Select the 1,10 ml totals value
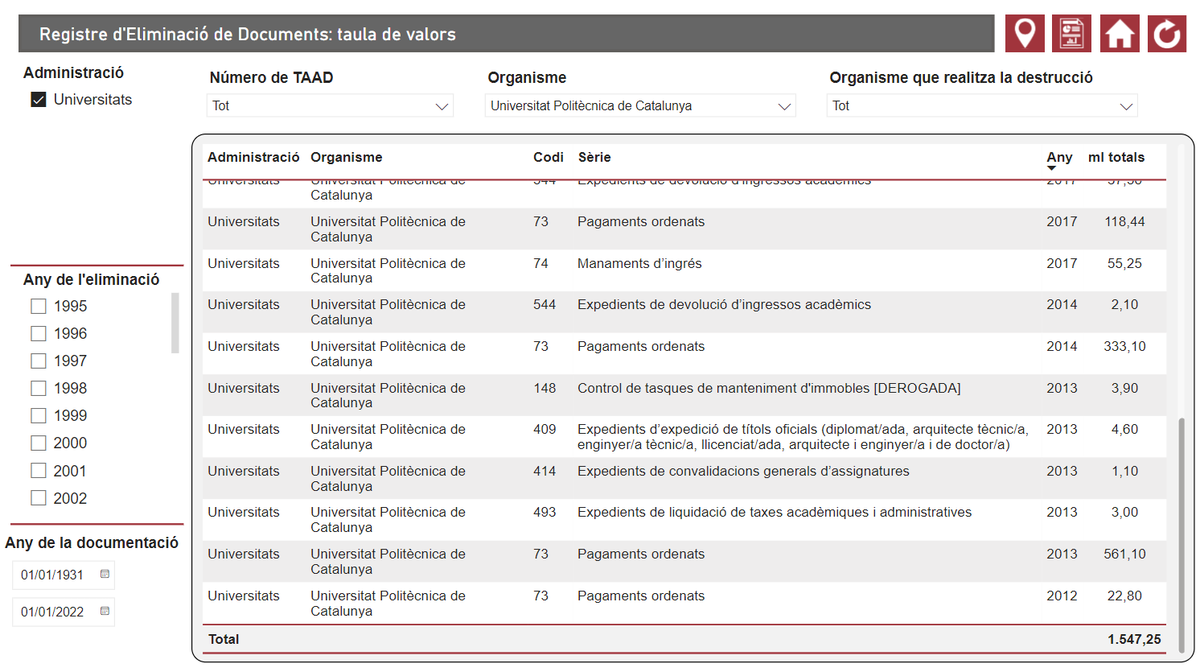This screenshot has width=1200, height=672. click(1124, 471)
